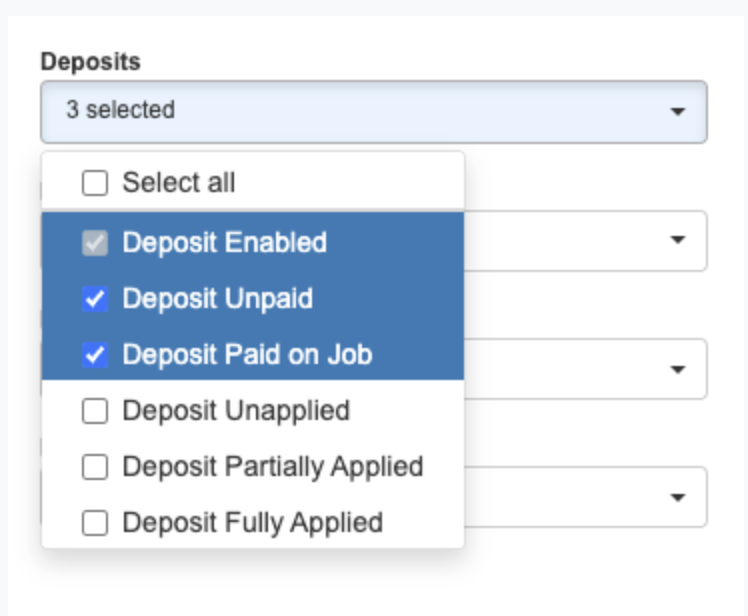The height and width of the screenshot is (616, 748).
Task: Open the second dropdown below Deposits
Action: (678, 240)
